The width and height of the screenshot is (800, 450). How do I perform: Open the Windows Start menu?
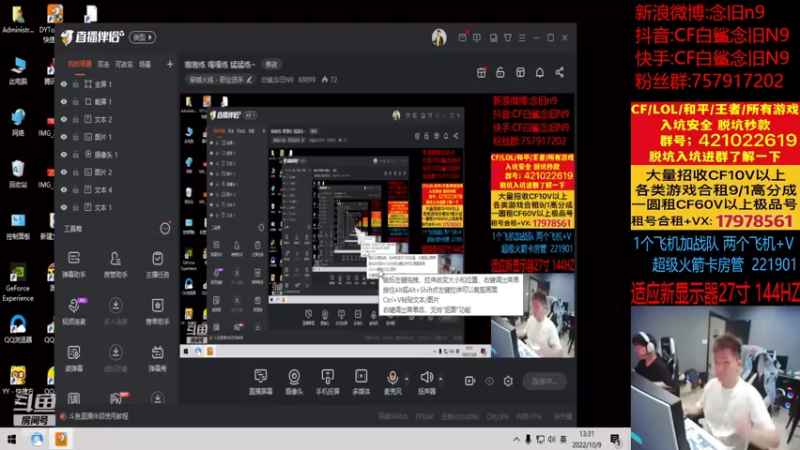[11, 439]
